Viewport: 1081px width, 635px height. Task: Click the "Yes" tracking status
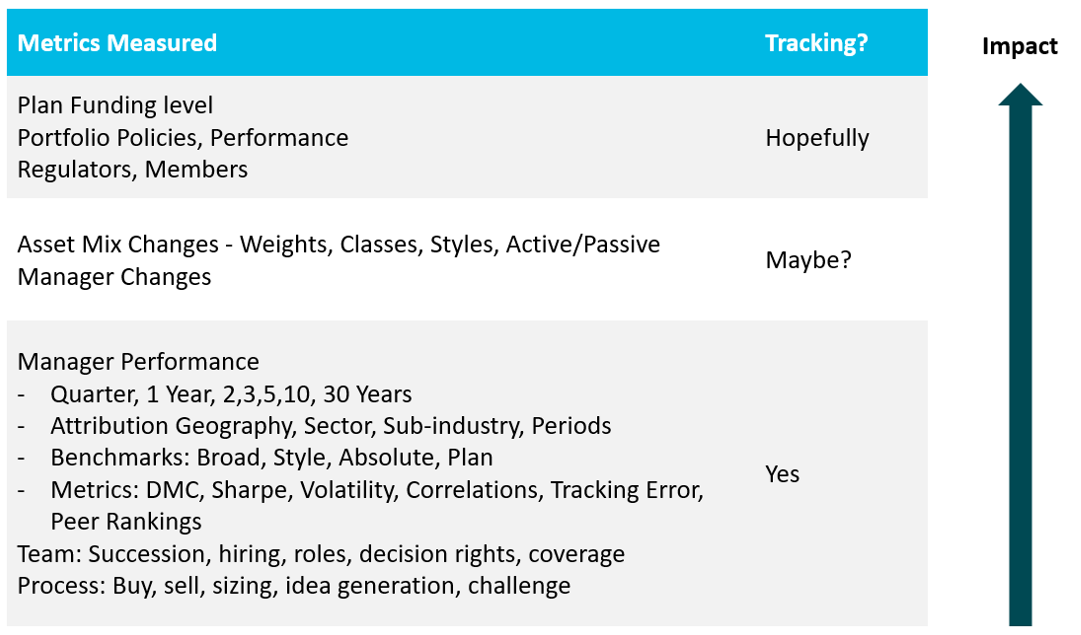[782, 473]
